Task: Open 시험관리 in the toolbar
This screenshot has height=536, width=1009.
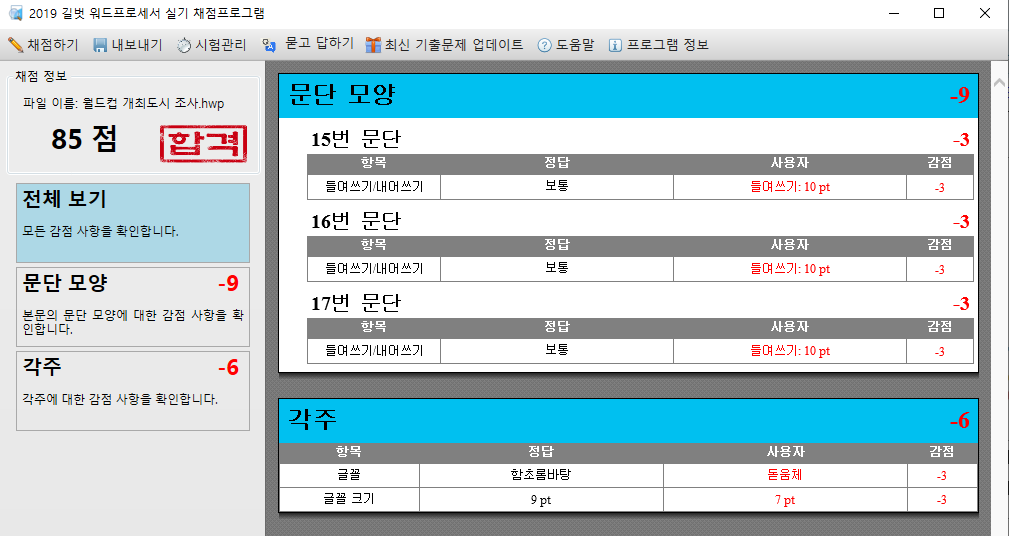Action: (x=212, y=45)
